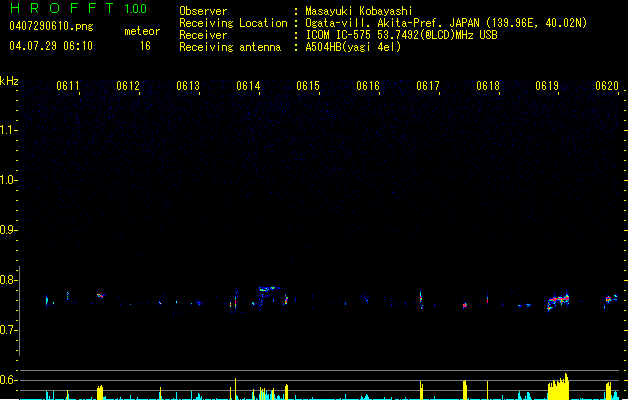Click the 0.7 kHz axis tick label

pos(8,330)
